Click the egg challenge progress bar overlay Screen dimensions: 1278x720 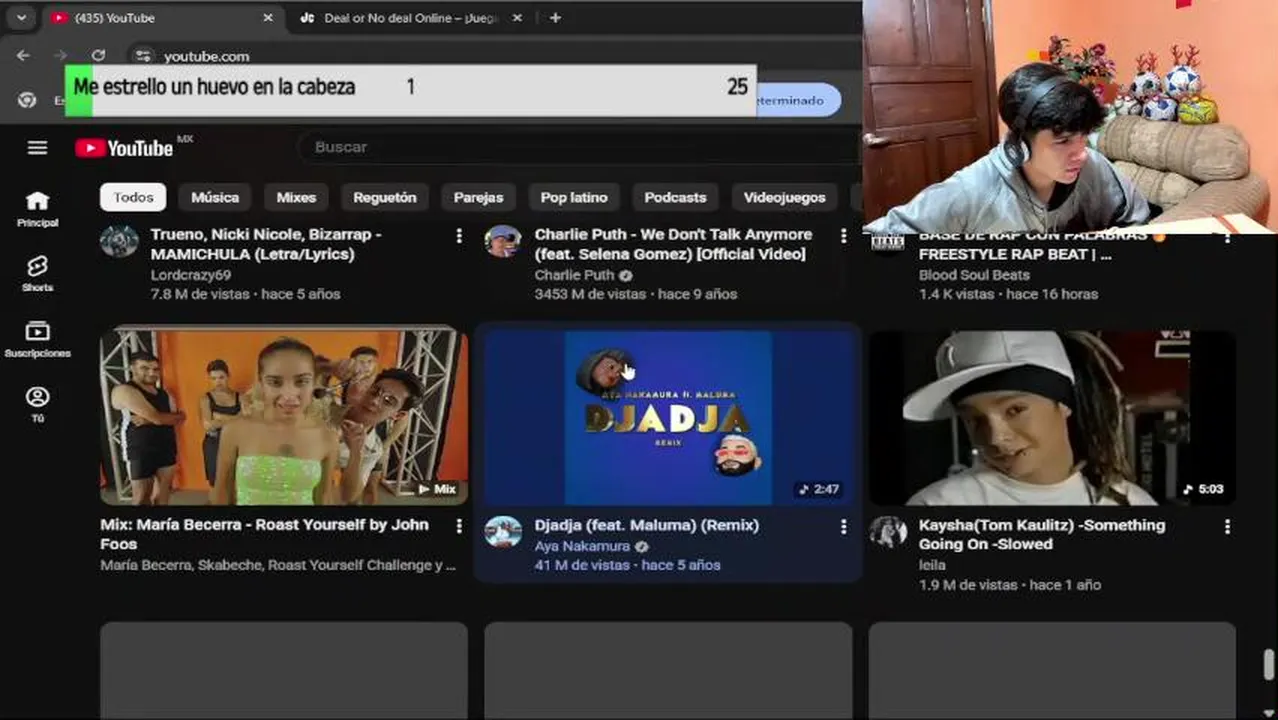pyautogui.click(x=411, y=90)
